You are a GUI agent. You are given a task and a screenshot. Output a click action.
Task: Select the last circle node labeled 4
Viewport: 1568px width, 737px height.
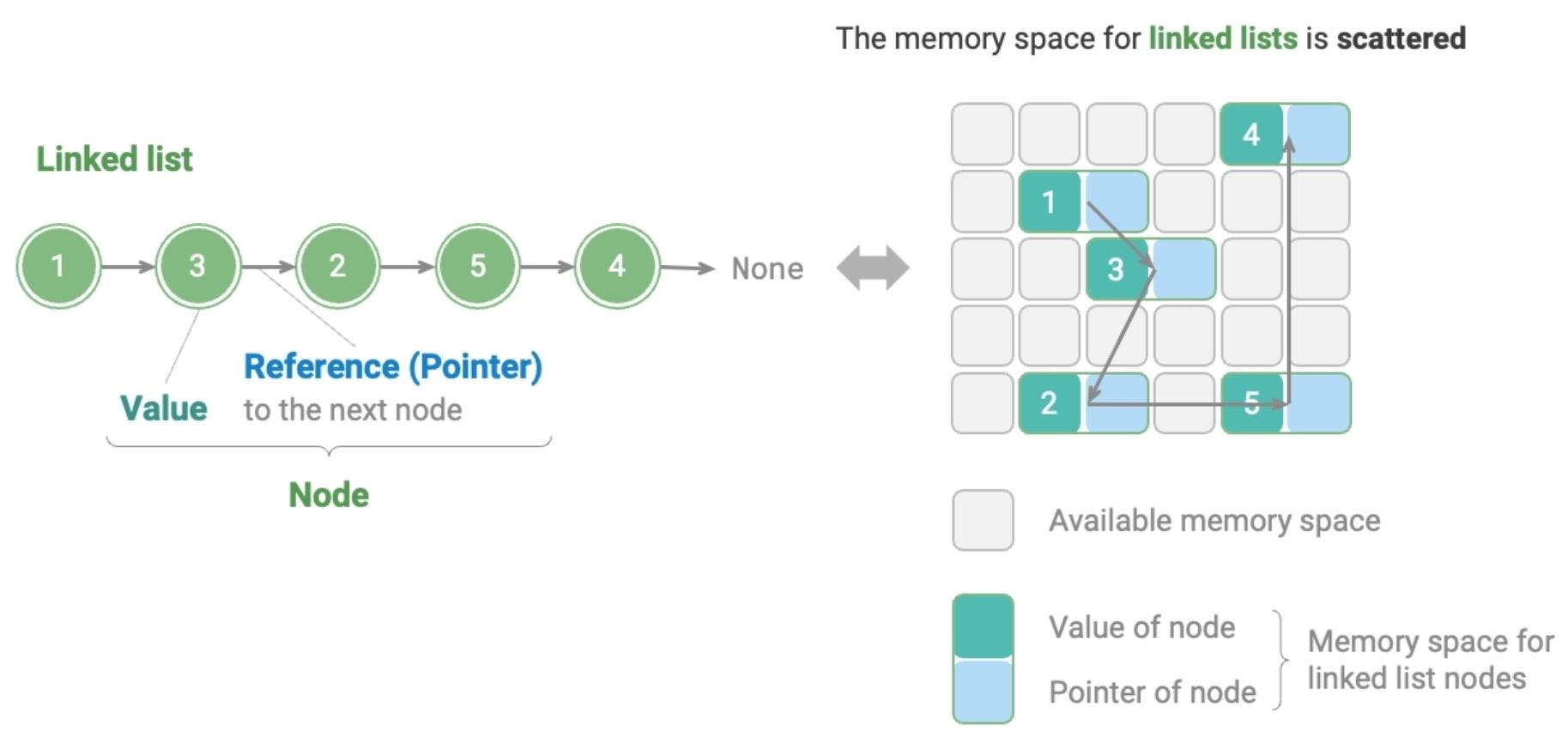tap(617, 266)
